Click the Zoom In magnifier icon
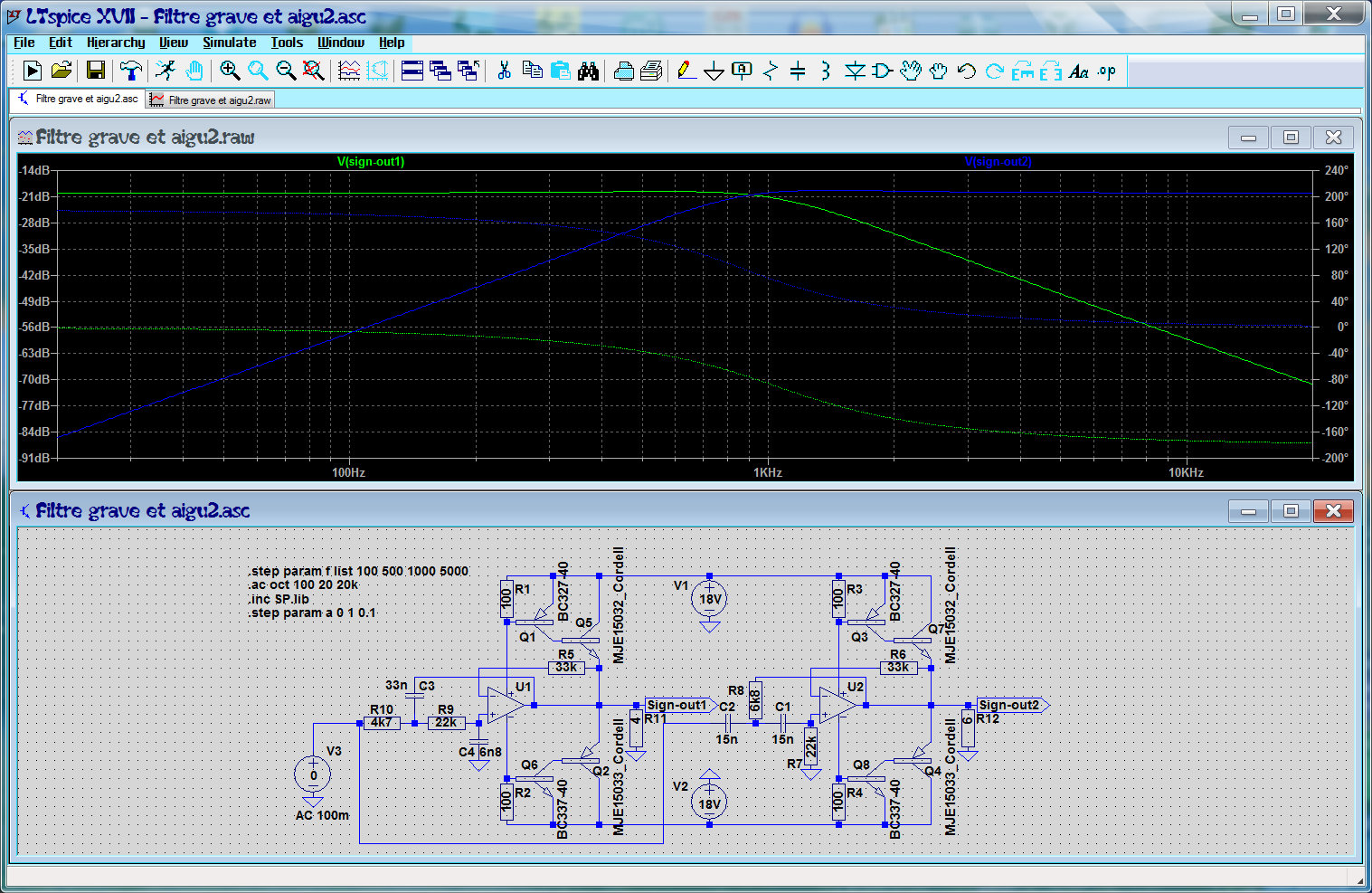Image resolution: width=1372 pixels, height=893 pixels. [230, 71]
